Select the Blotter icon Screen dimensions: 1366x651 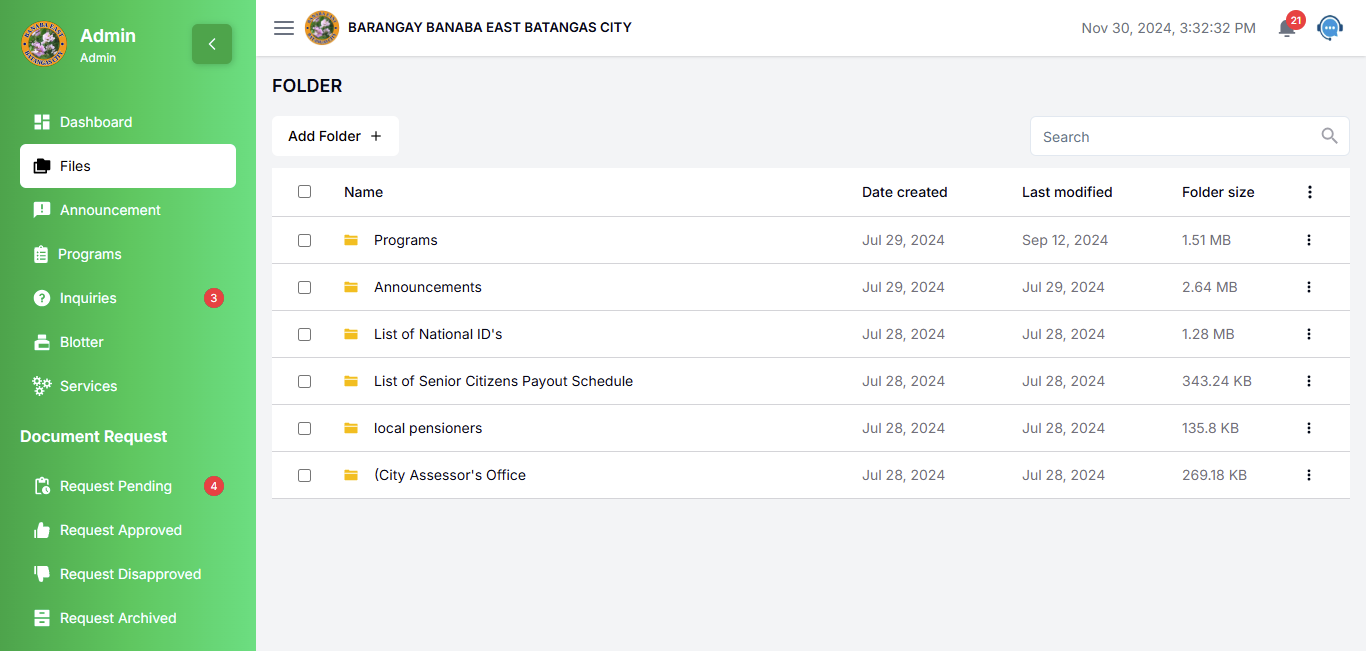pos(41,341)
